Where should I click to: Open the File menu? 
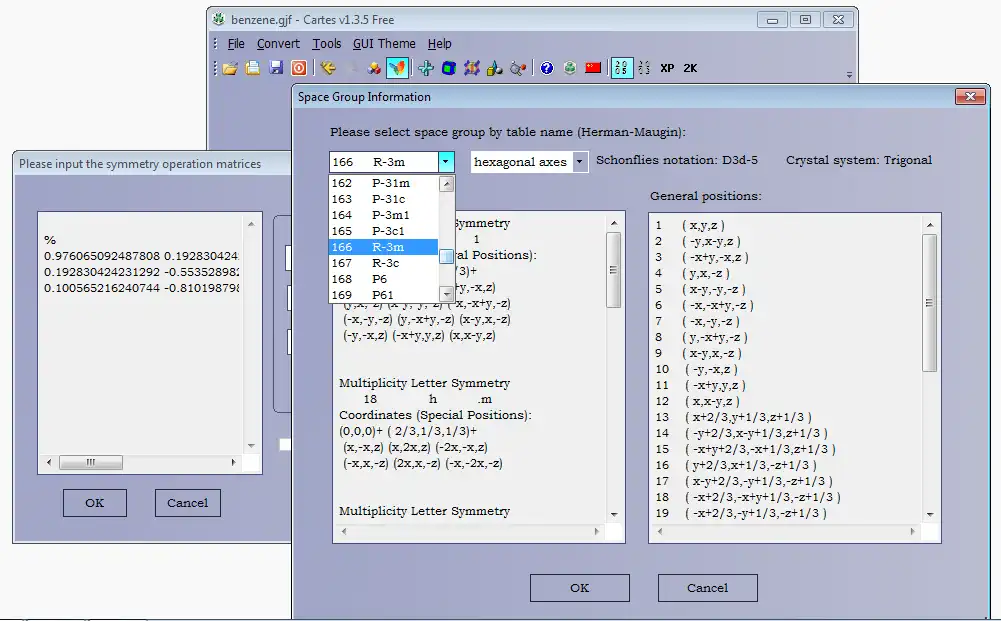tap(236, 44)
